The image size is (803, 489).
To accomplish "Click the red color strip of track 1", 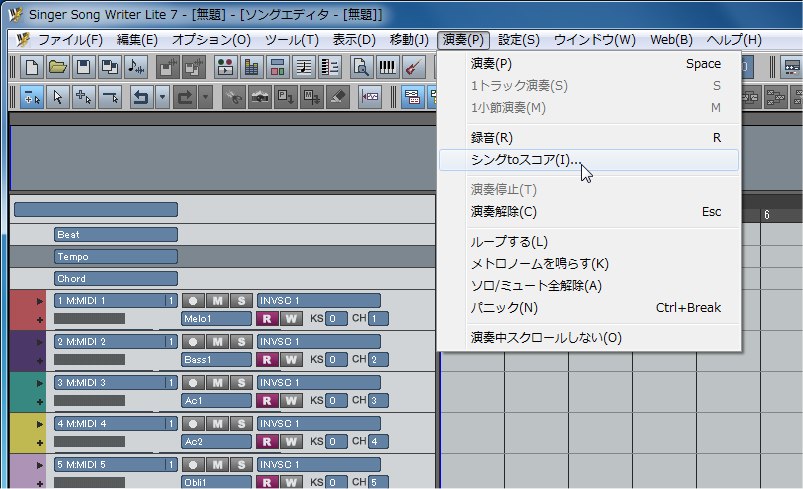I will pos(28,310).
